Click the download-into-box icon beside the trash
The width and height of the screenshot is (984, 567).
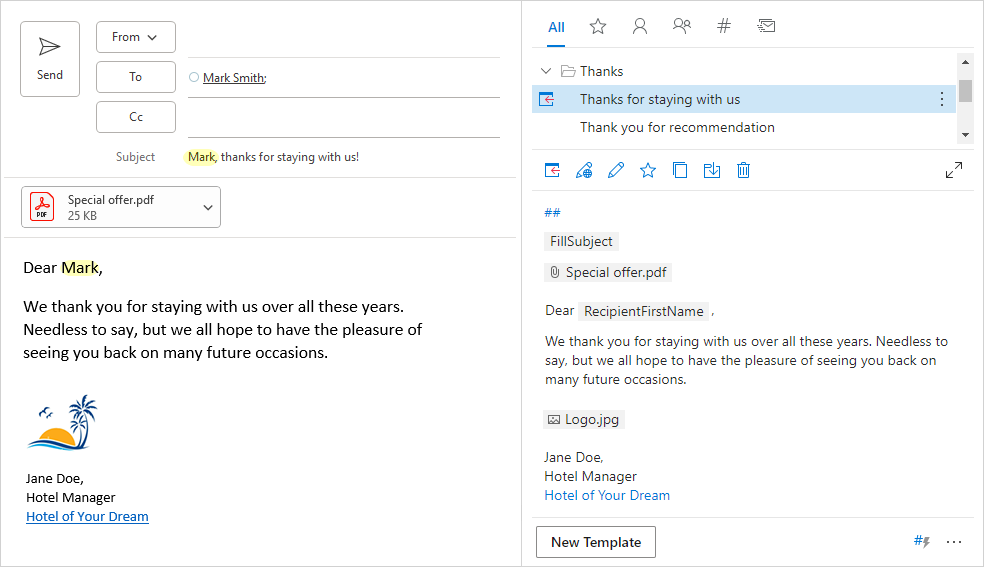712,170
